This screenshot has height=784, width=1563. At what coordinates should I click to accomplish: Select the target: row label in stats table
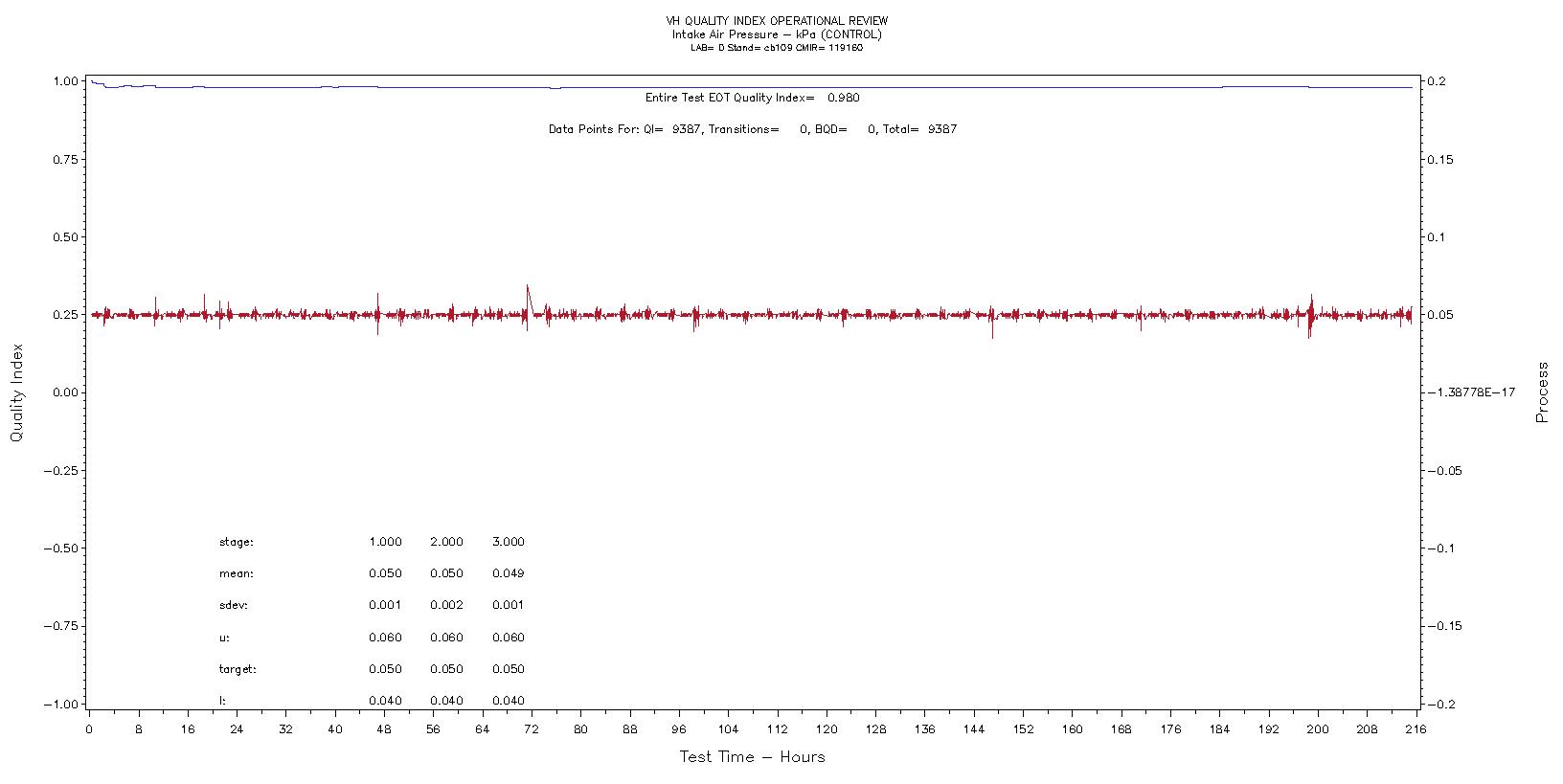(x=238, y=669)
